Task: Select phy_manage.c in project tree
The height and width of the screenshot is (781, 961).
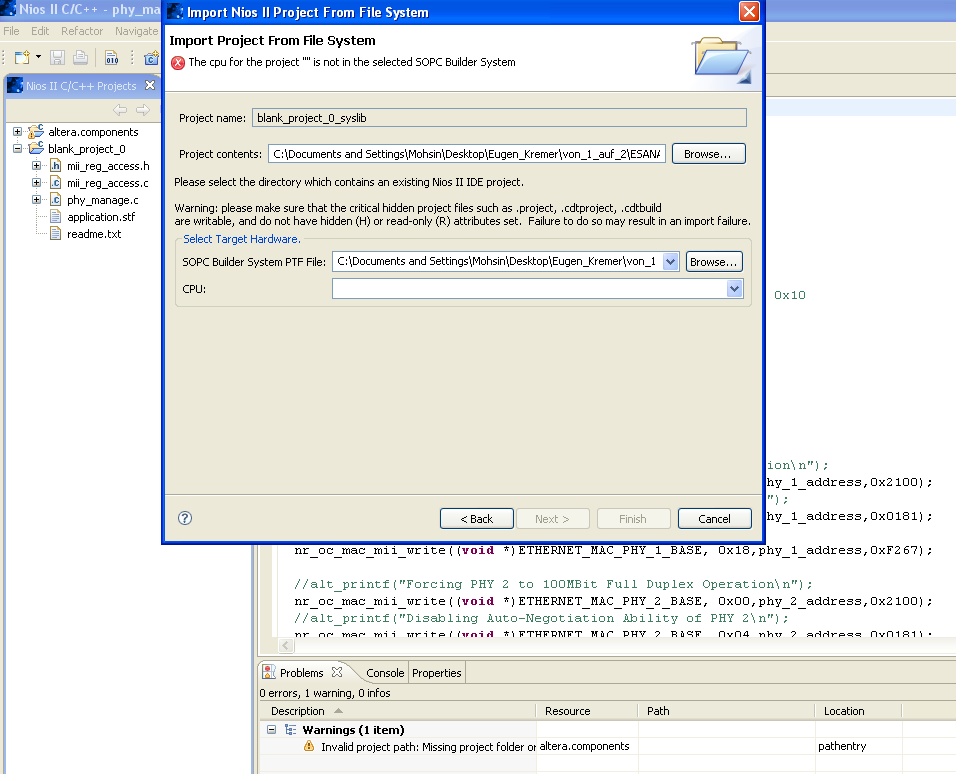Action: [x=102, y=200]
